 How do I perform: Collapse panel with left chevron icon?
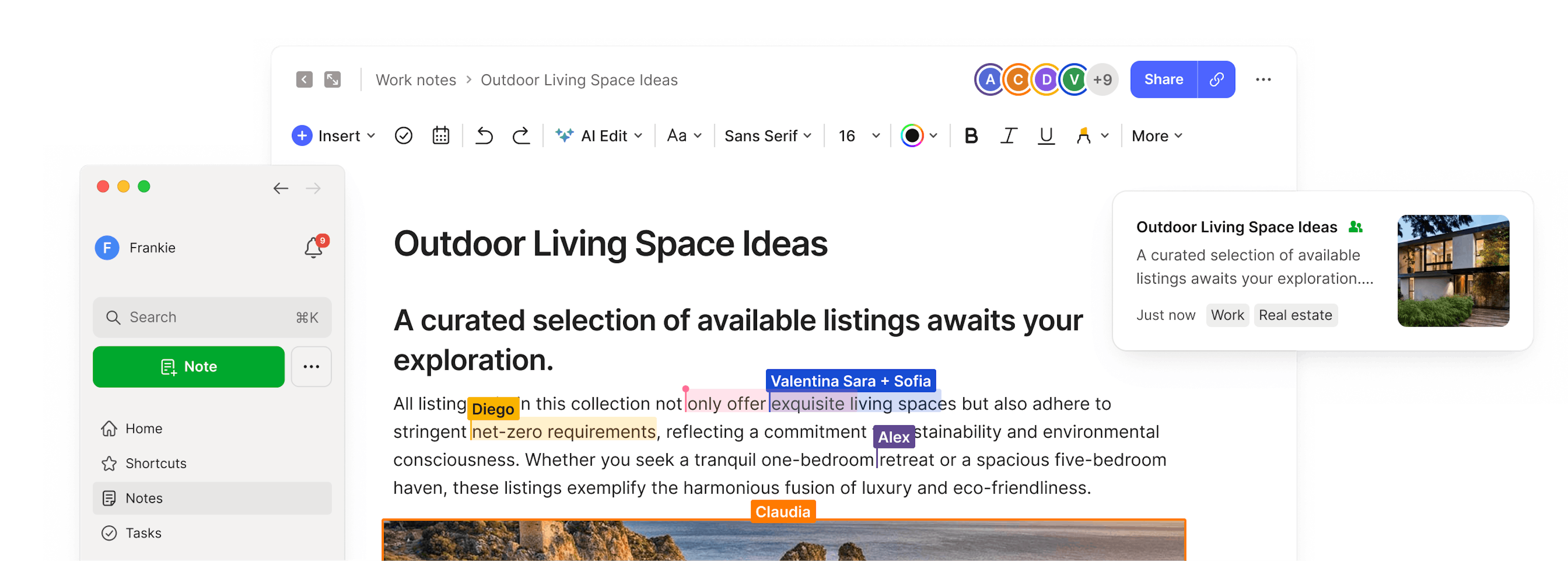(304, 79)
